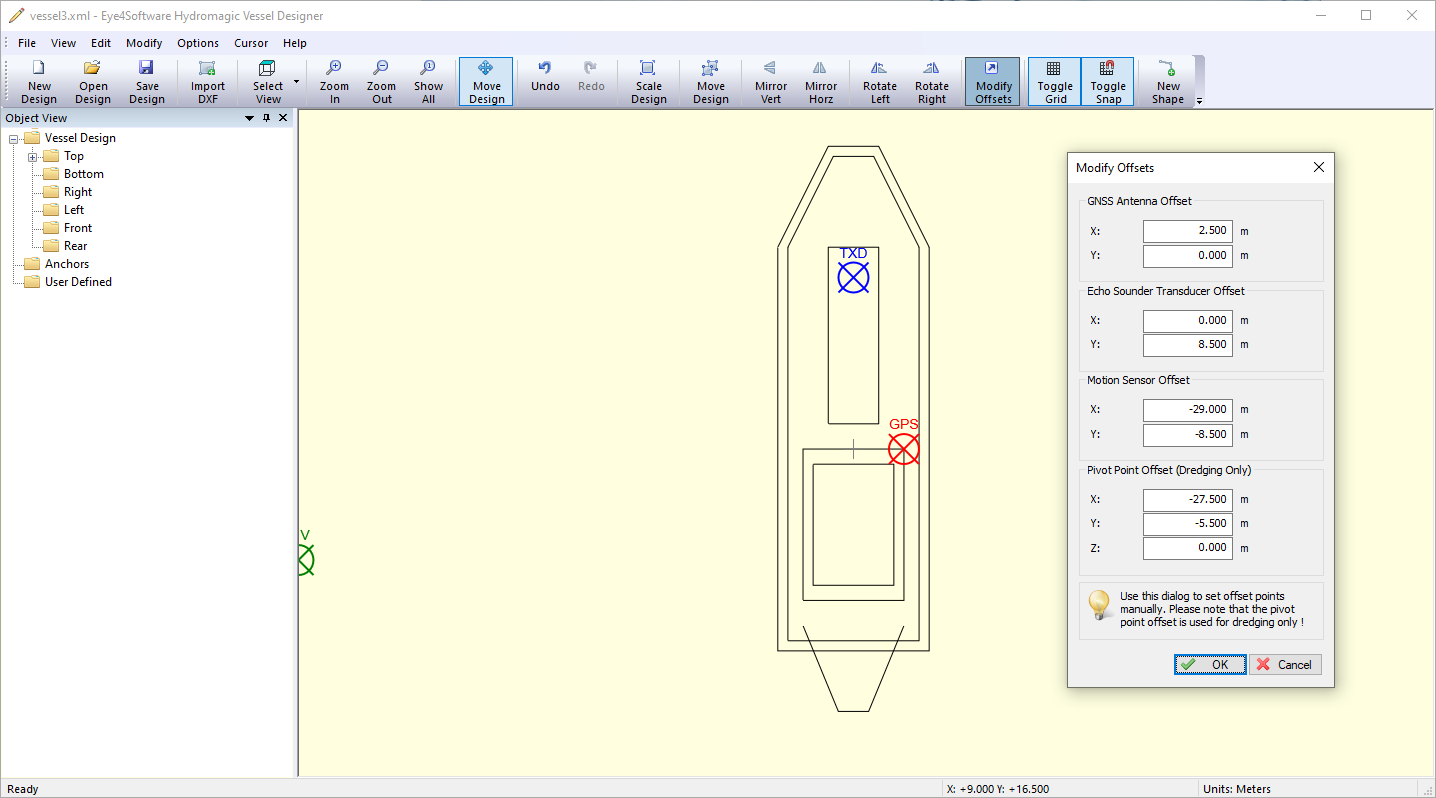This screenshot has width=1436, height=798.
Task: Confirm offsets with the OK button
Action: [x=1210, y=664]
